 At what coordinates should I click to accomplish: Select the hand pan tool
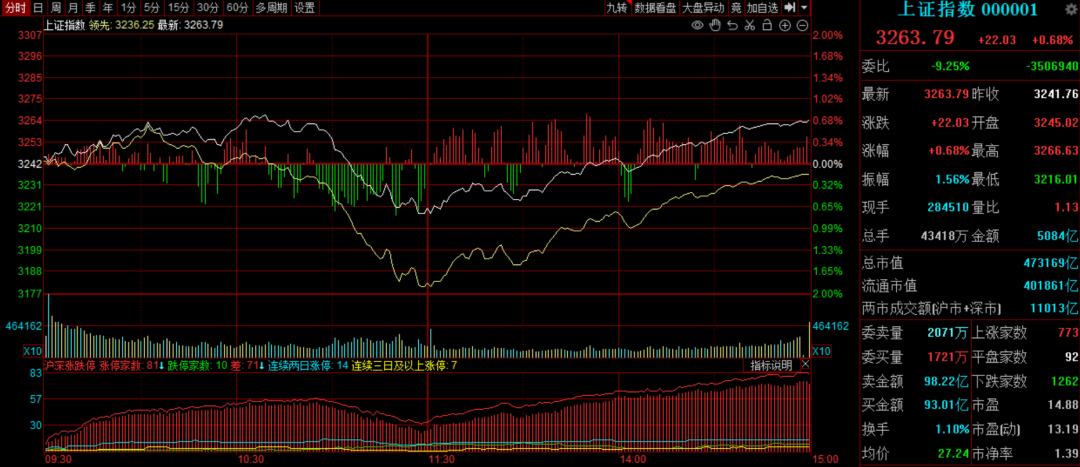coord(715,25)
